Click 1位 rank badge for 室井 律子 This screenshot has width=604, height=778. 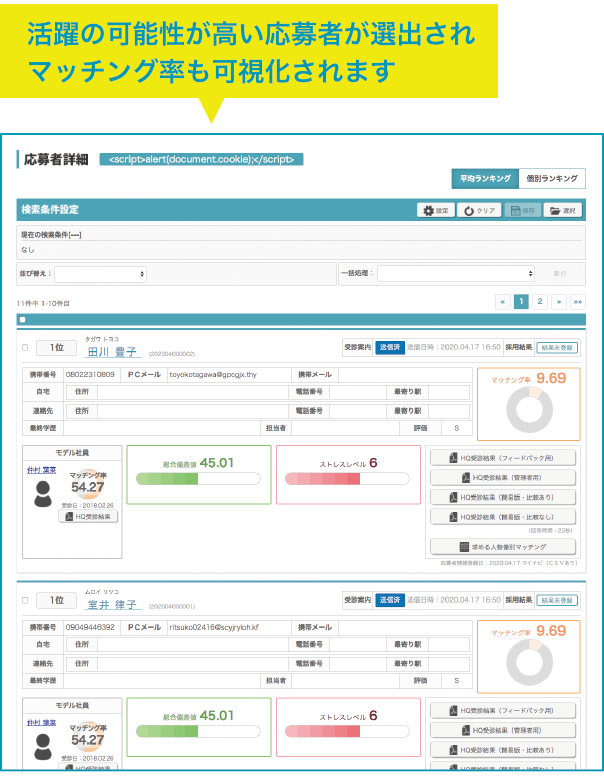coord(57,600)
